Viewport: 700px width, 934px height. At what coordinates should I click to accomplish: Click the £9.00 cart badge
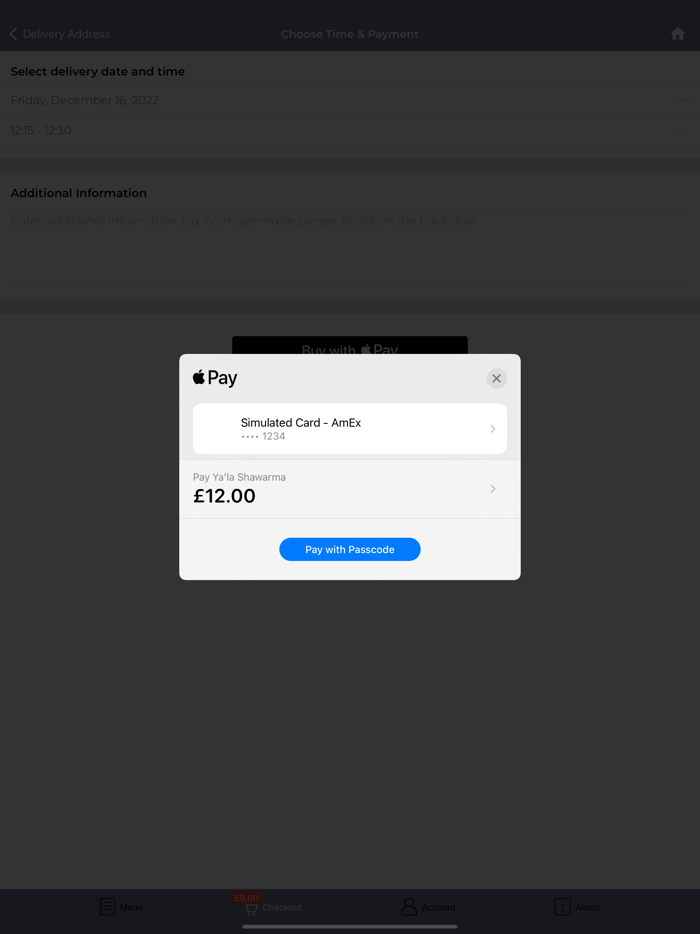coord(246,898)
